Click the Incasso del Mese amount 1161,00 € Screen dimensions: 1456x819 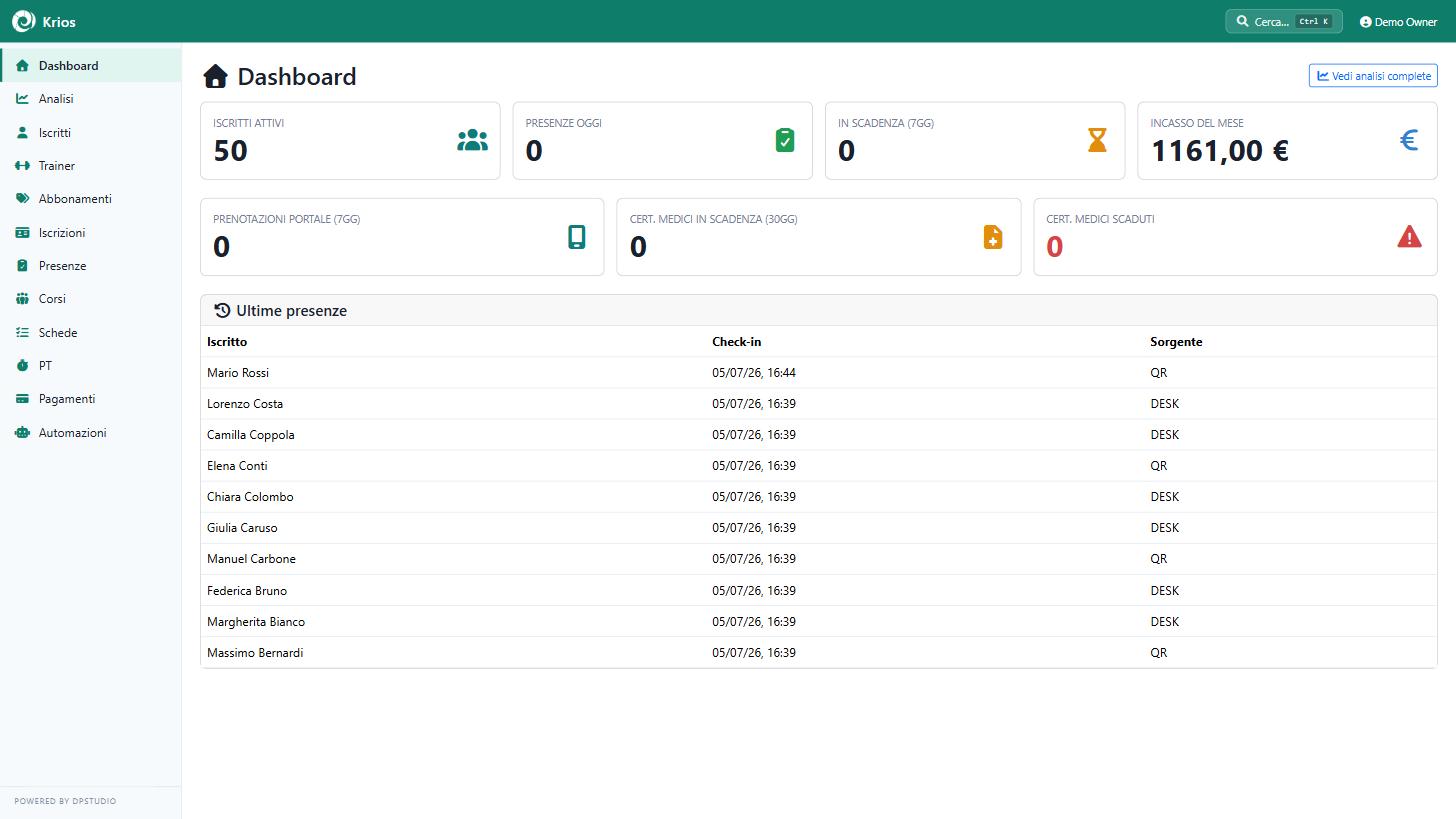[x=1220, y=151]
